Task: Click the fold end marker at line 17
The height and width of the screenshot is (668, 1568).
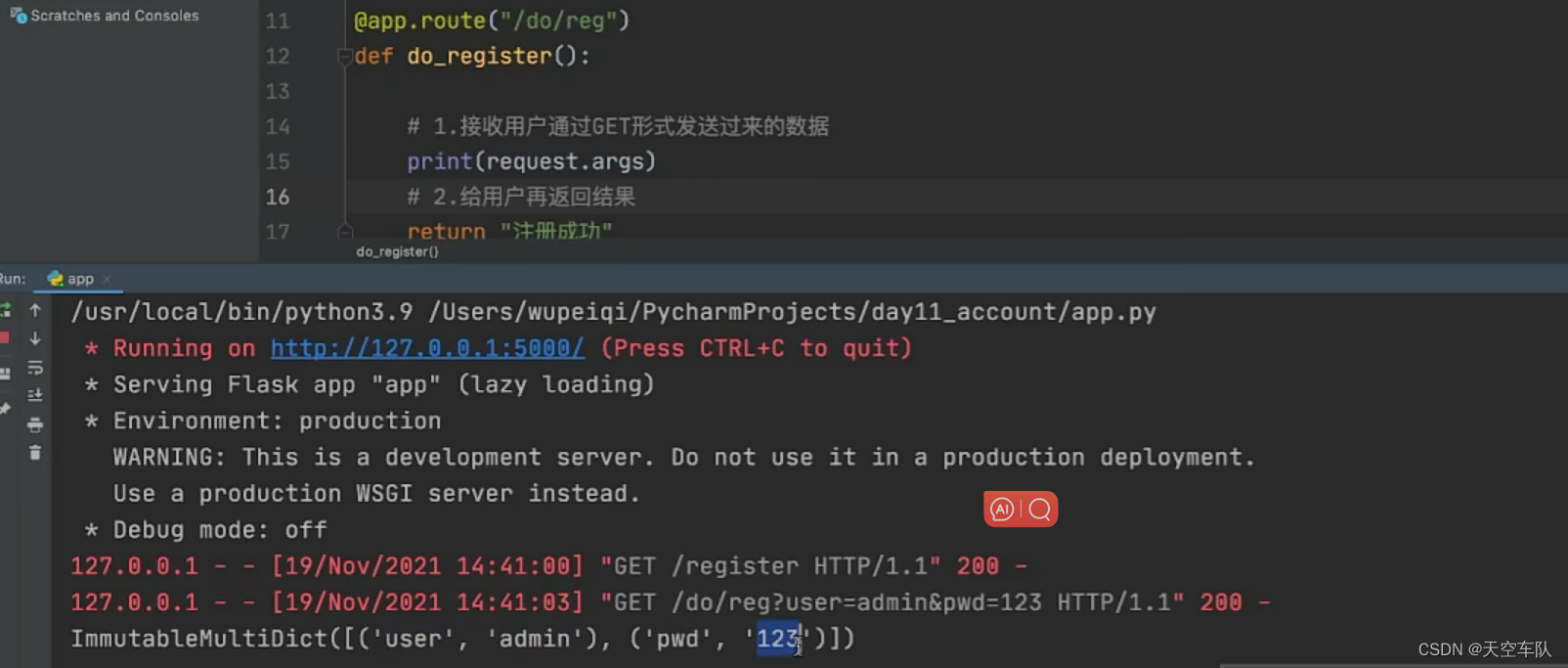Action: pyautogui.click(x=344, y=232)
